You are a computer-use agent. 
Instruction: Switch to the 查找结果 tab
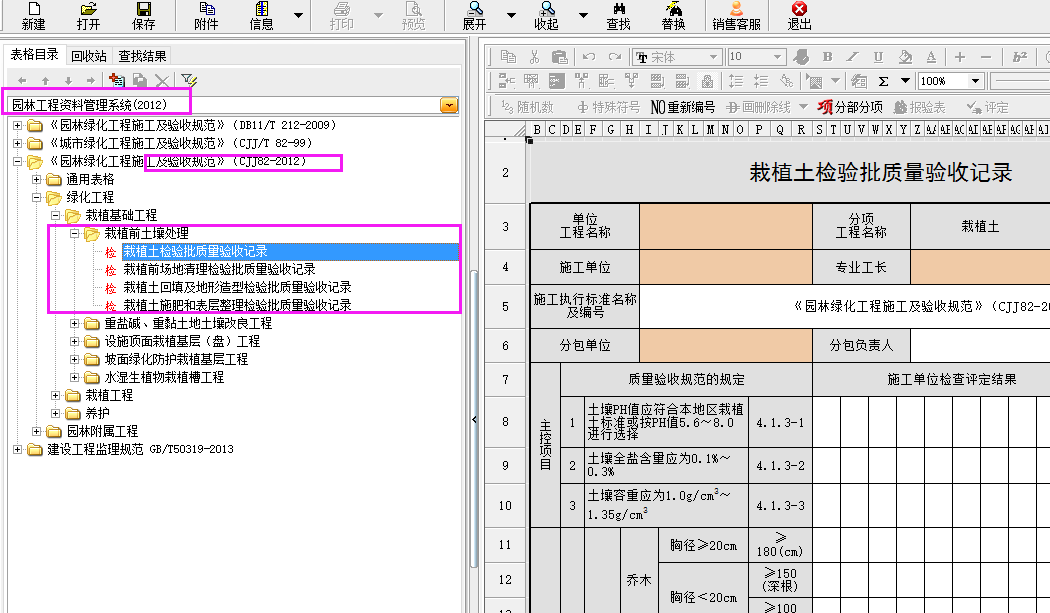point(142,56)
